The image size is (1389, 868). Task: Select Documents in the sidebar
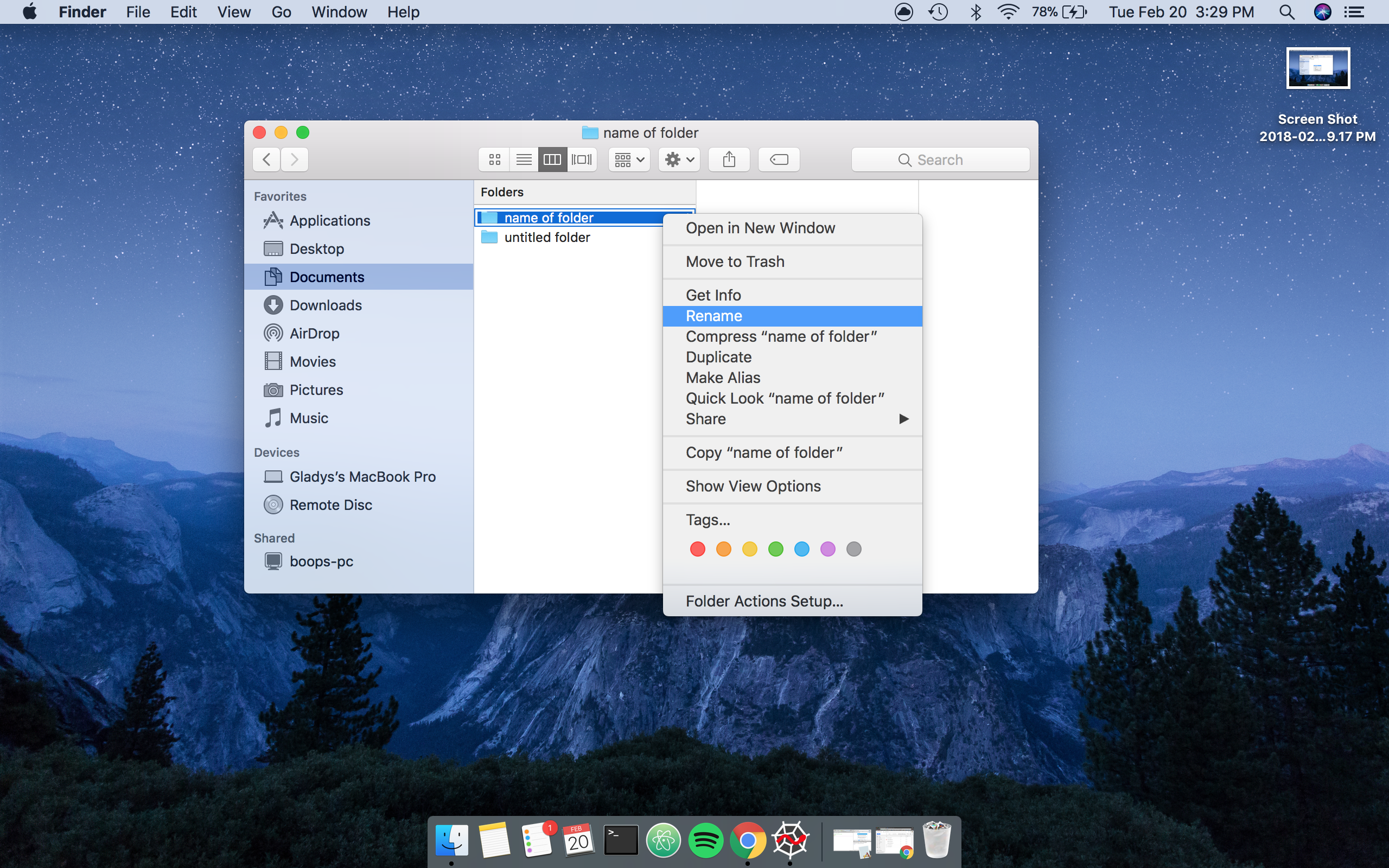pyautogui.click(x=359, y=277)
